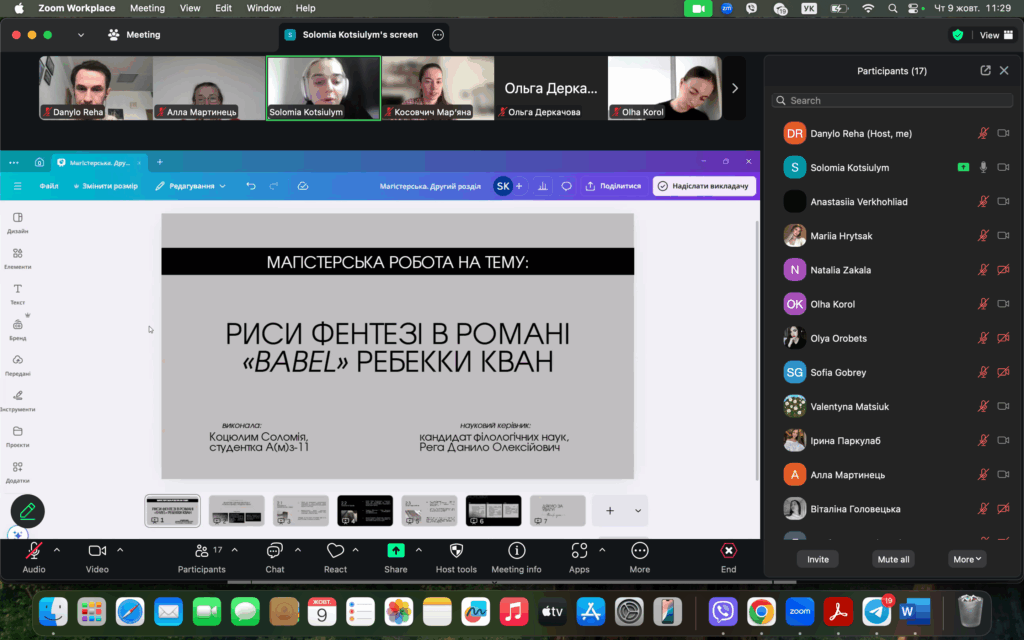The height and width of the screenshot is (640, 1024).
Task: Click the Mute all button
Action: click(892, 559)
